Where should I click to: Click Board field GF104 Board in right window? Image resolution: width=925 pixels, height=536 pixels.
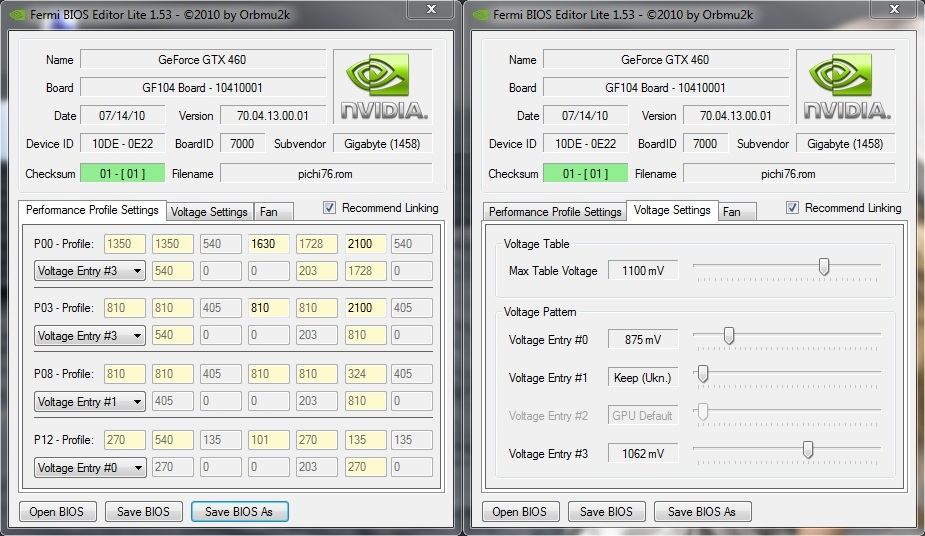click(665, 87)
